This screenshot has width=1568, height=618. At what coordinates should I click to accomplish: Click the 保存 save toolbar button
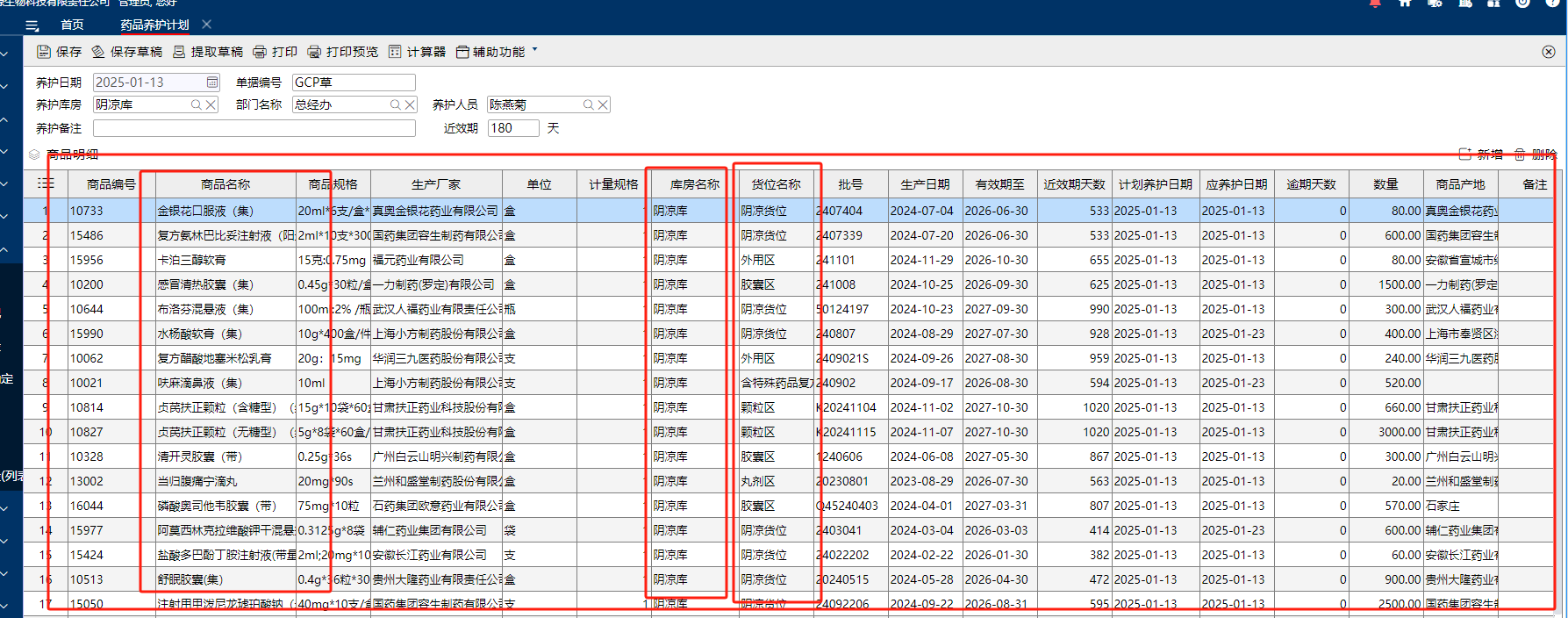(59, 52)
